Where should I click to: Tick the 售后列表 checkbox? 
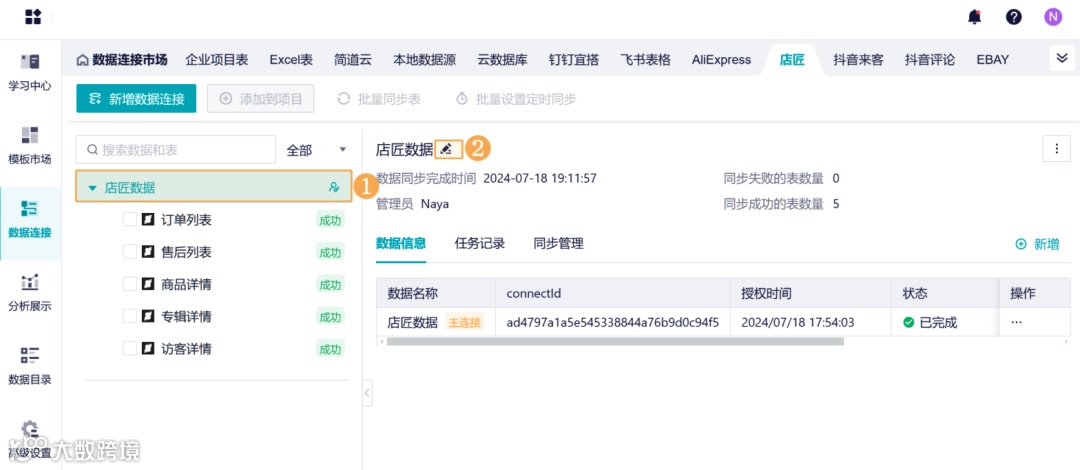coord(130,252)
